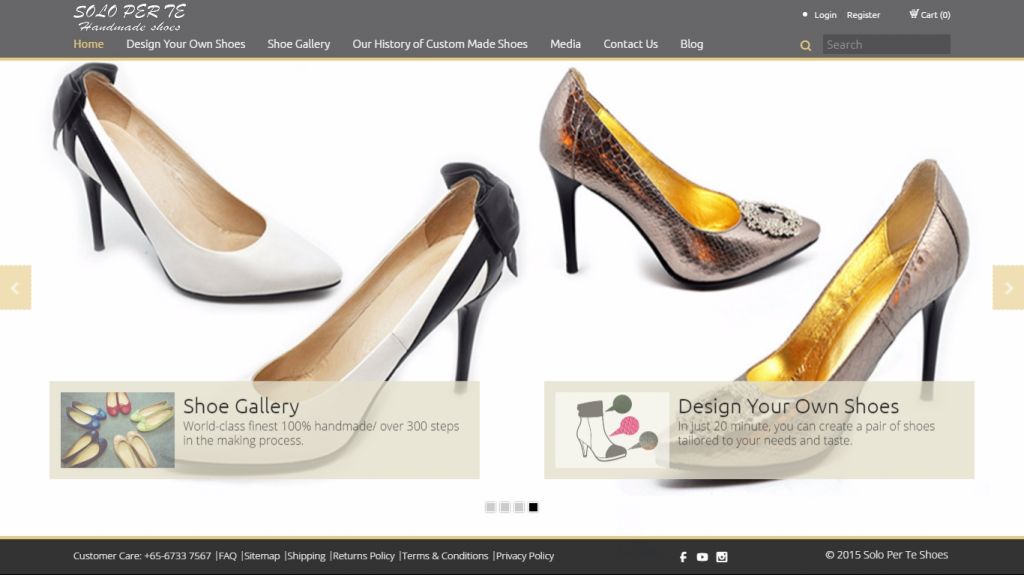
Task: Go to the Contact Us page
Action: pos(630,44)
